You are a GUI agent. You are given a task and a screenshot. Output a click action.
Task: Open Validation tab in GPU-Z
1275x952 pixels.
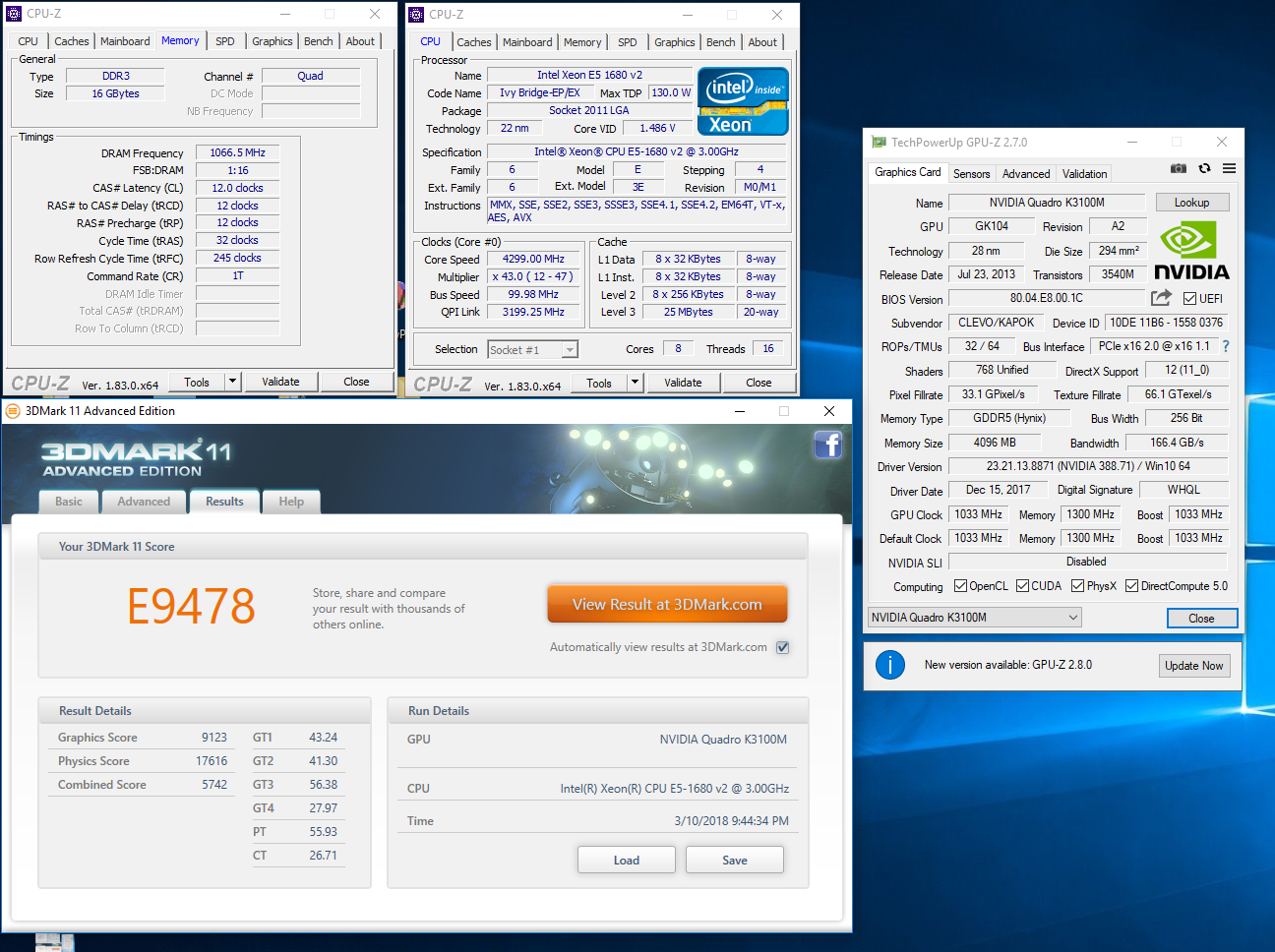tap(1085, 174)
